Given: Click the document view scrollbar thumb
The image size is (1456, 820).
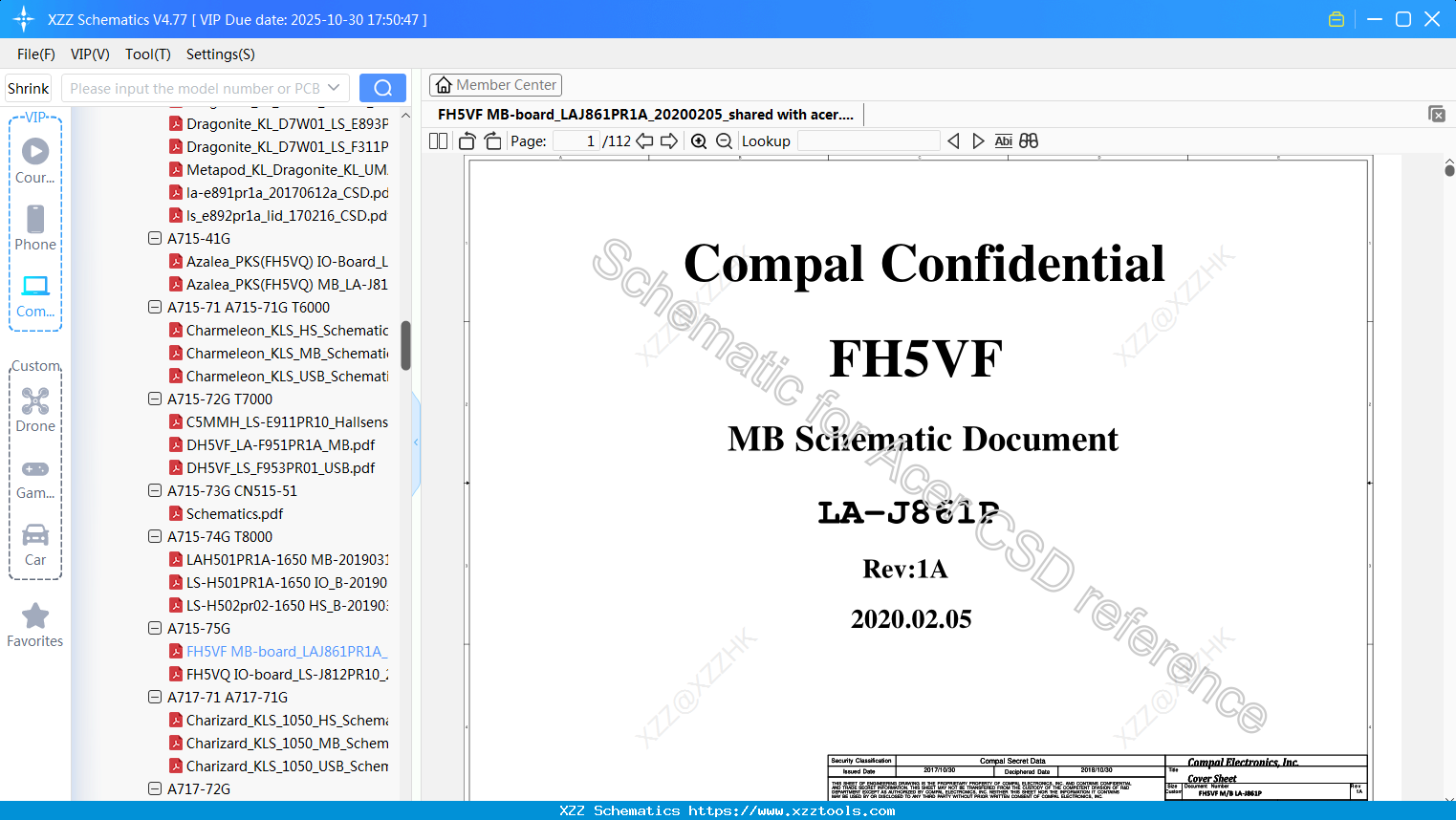Looking at the screenshot, I should pos(1449,170).
